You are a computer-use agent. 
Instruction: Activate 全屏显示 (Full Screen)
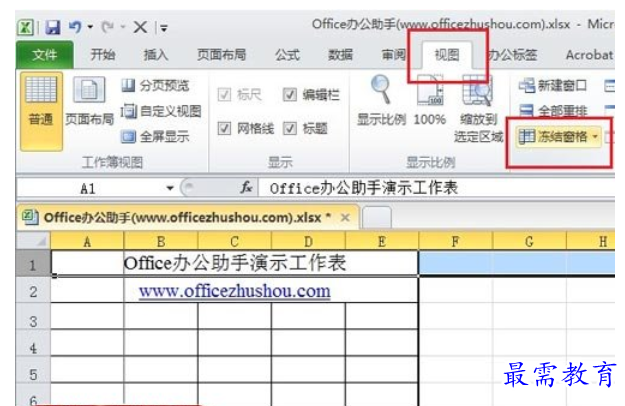155,137
